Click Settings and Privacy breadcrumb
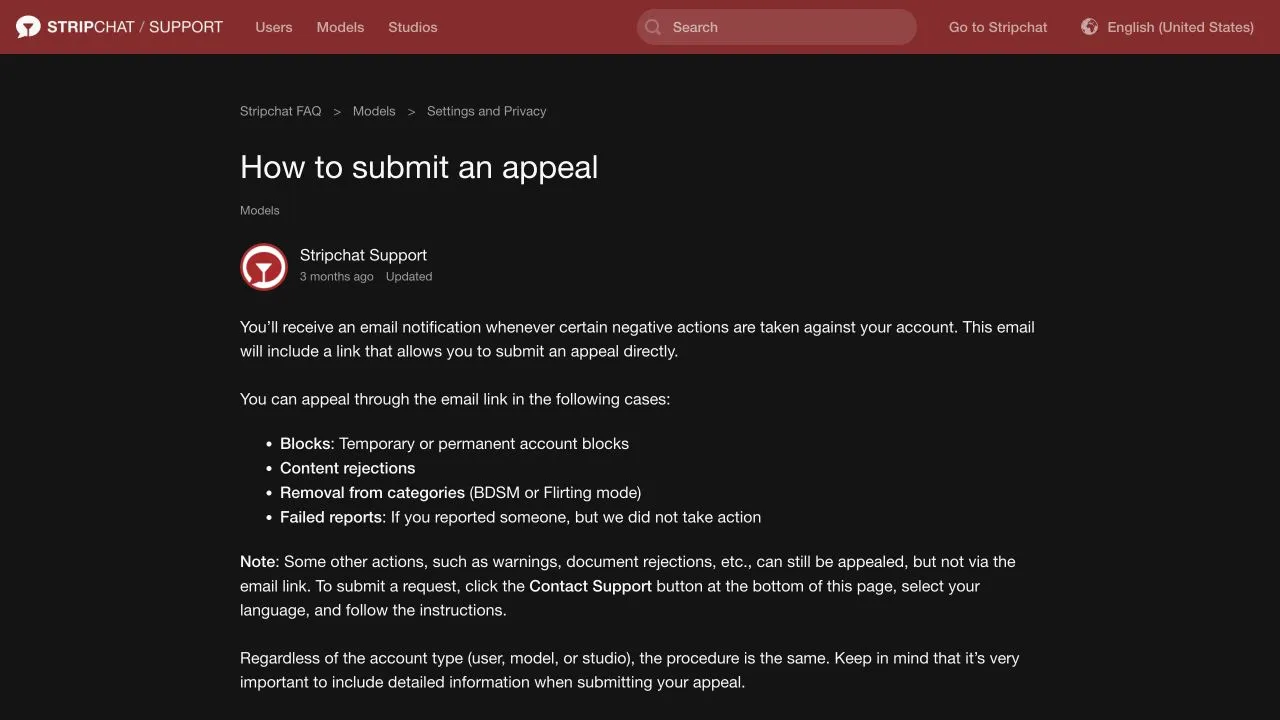Screen dimensions: 1280x720 [487, 111]
